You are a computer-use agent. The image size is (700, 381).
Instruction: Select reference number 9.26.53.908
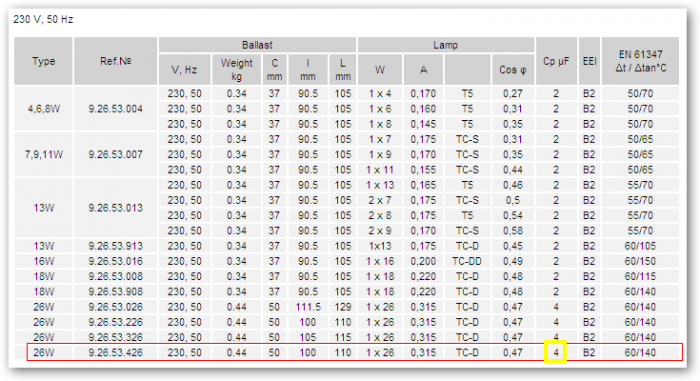pyautogui.click(x=115, y=292)
